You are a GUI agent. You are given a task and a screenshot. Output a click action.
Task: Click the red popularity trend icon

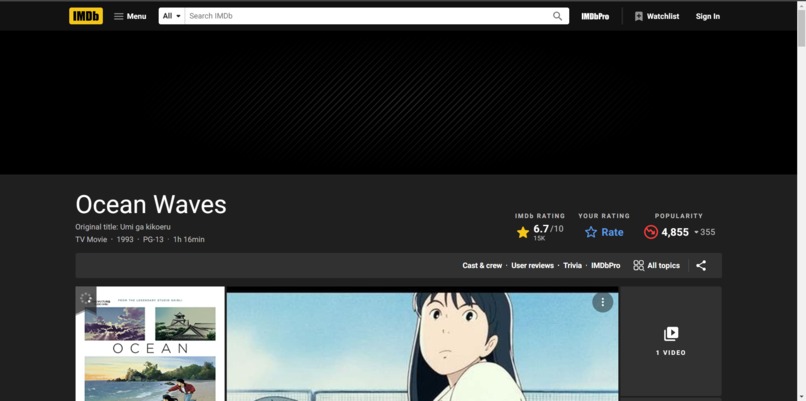point(651,232)
